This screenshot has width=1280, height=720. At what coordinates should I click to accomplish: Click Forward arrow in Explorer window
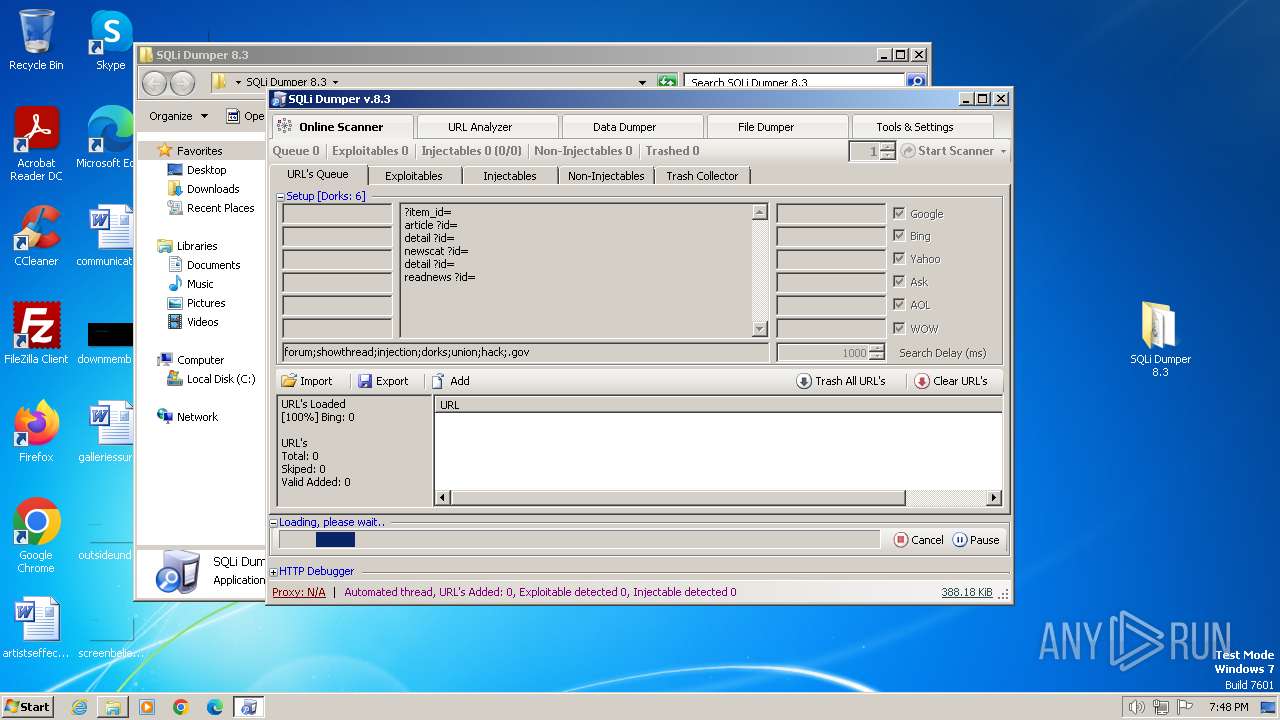182,83
